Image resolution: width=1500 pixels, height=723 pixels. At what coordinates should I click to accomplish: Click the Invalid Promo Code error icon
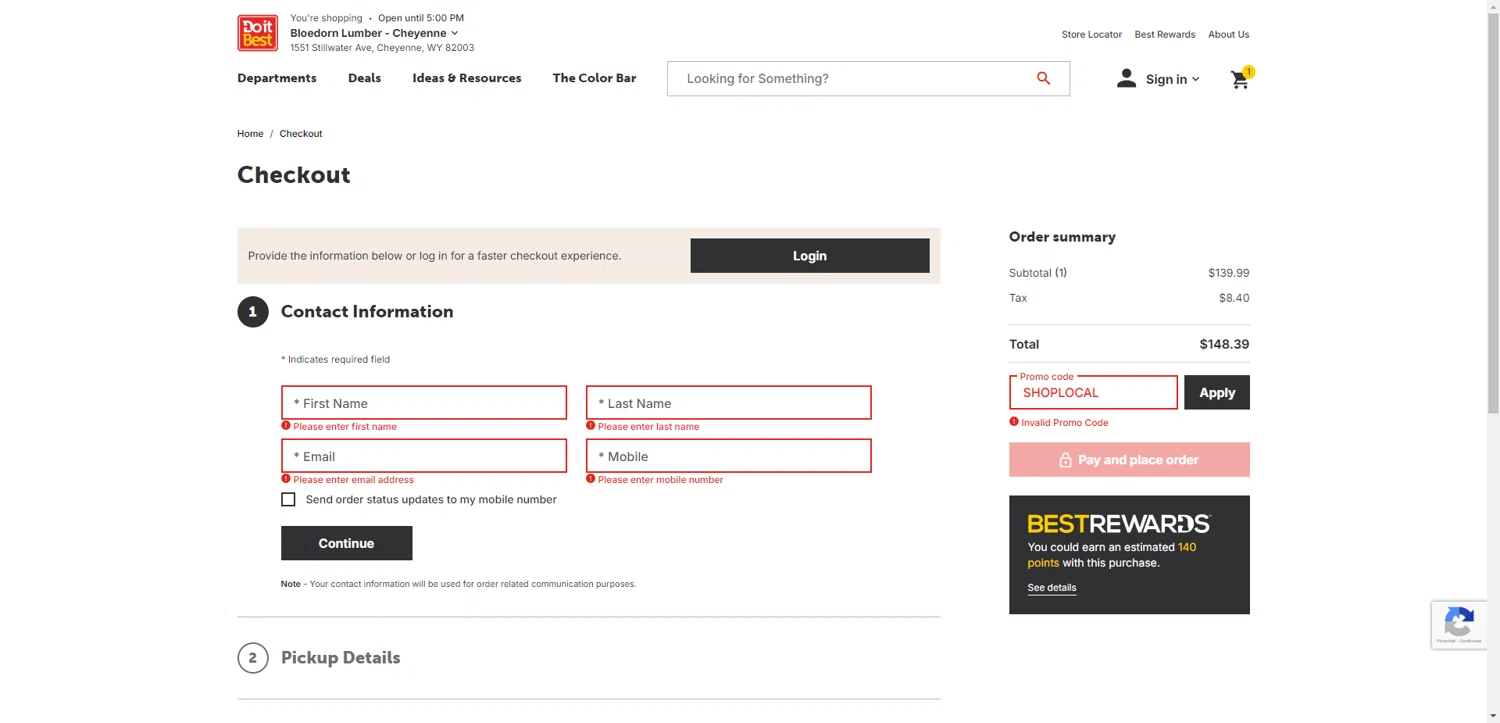click(1014, 422)
